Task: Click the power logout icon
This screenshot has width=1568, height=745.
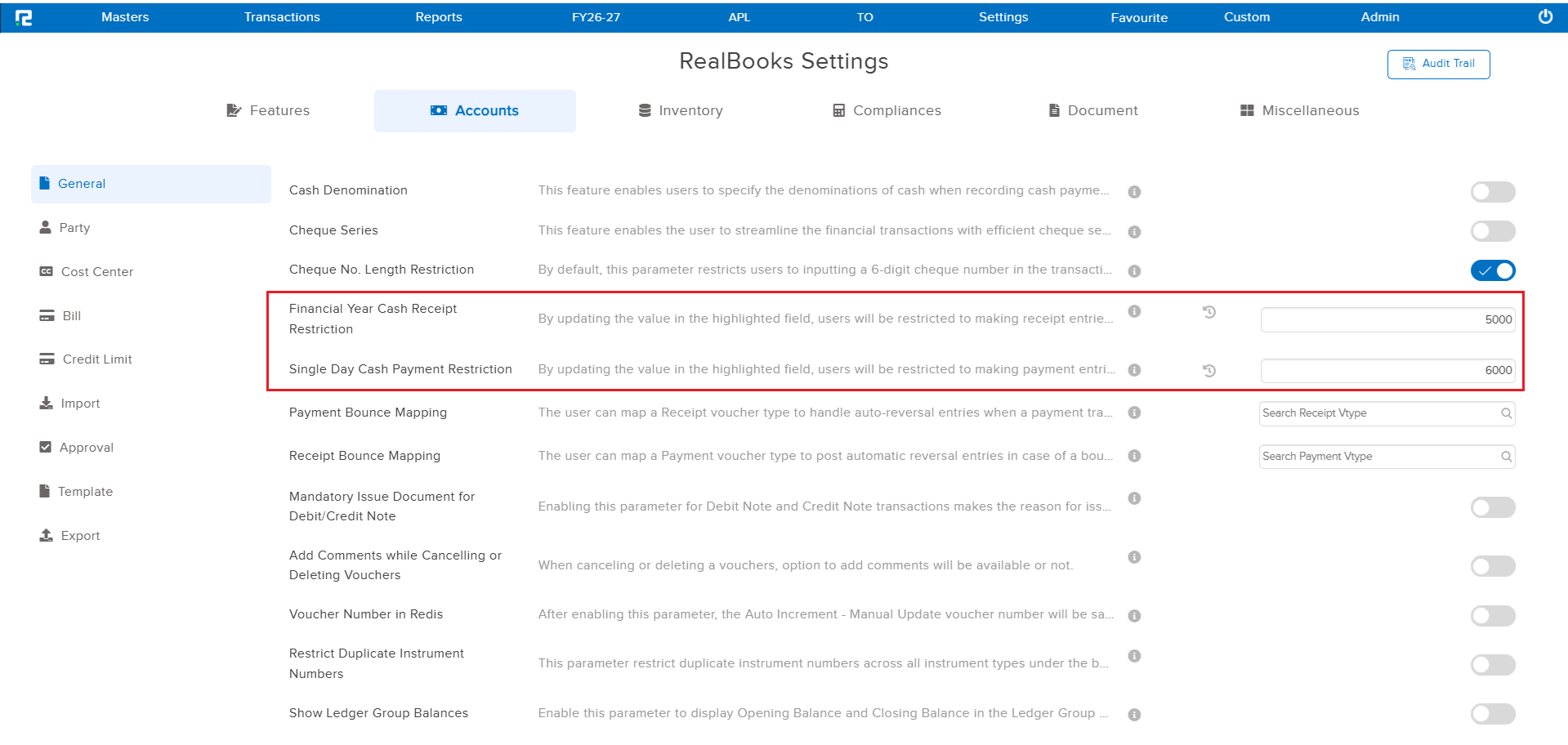Action: click(1545, 16)
